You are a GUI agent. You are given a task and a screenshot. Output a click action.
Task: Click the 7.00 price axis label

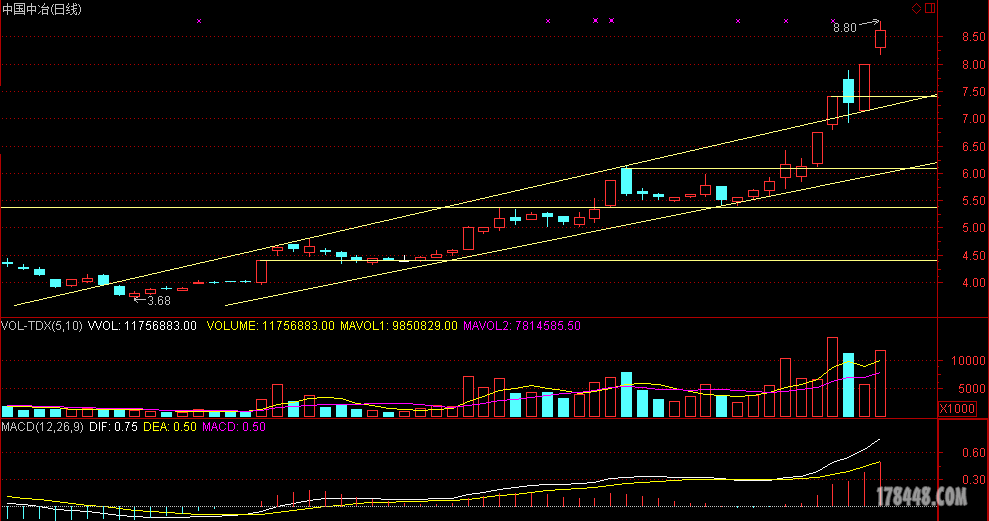click(x=973, y=119)
